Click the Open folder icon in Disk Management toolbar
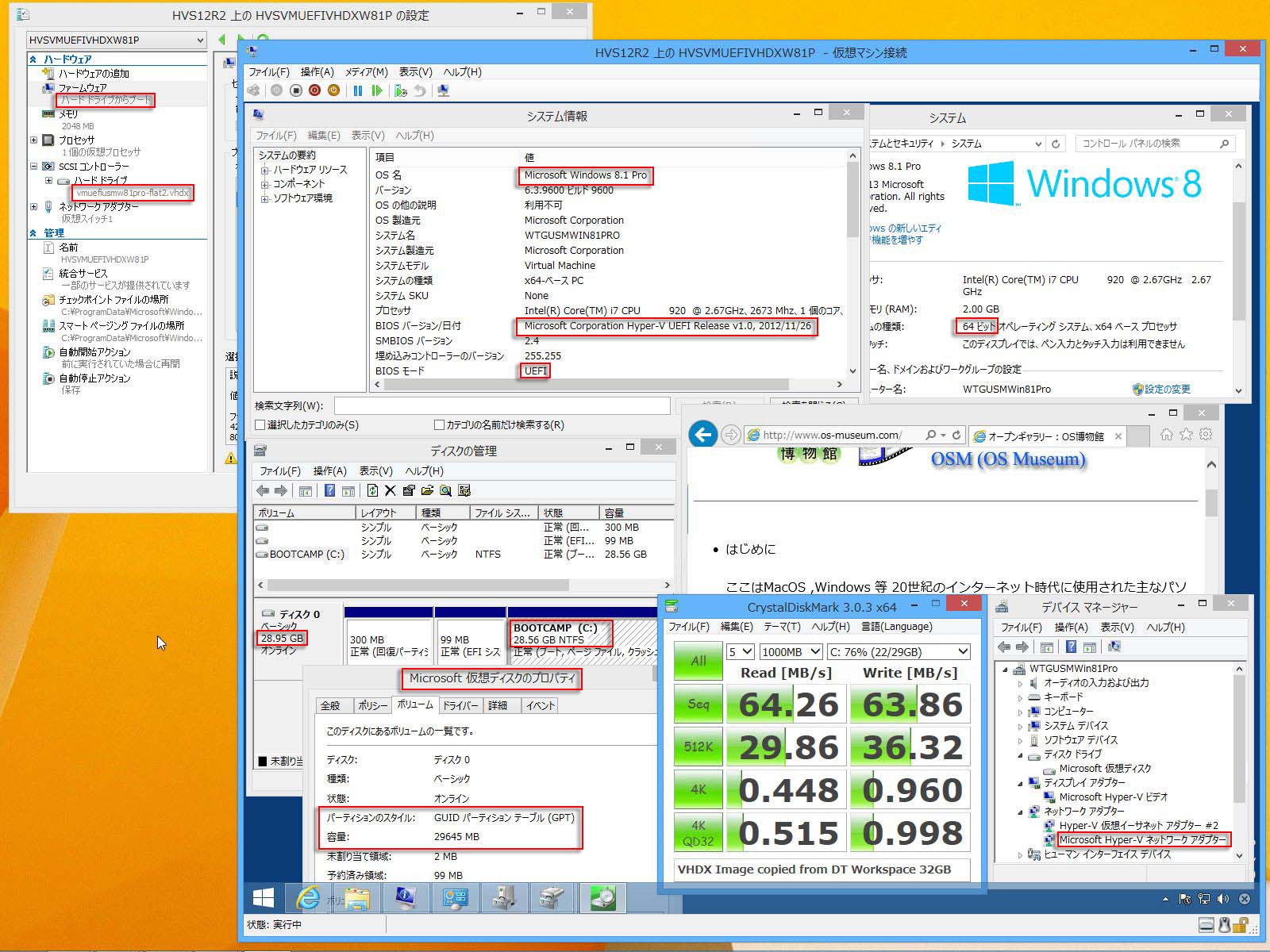Screen dimensions: 1270x952 coord(427,490)
